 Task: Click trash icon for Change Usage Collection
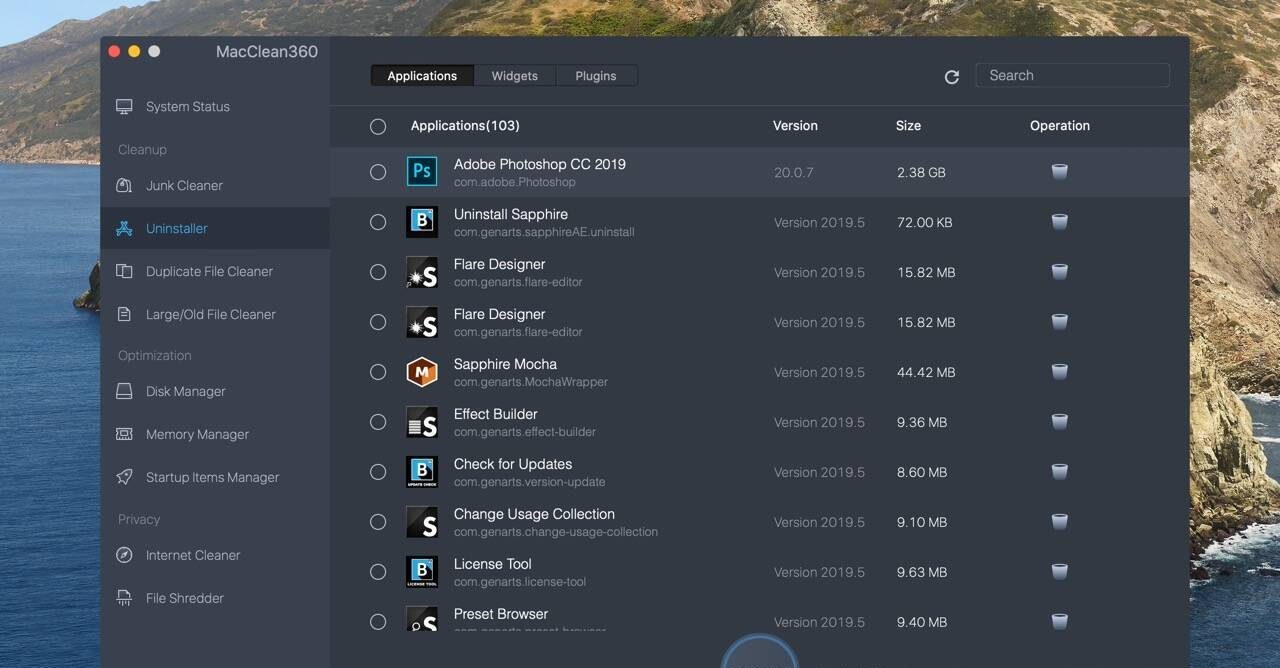pyautogui.click(x=1060, y=522)
